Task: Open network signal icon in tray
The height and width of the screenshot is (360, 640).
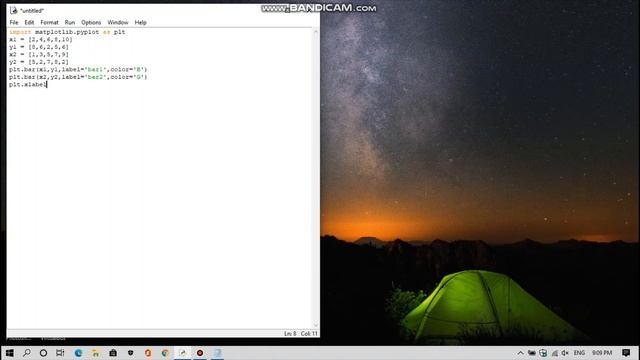Action: point(555,353)
